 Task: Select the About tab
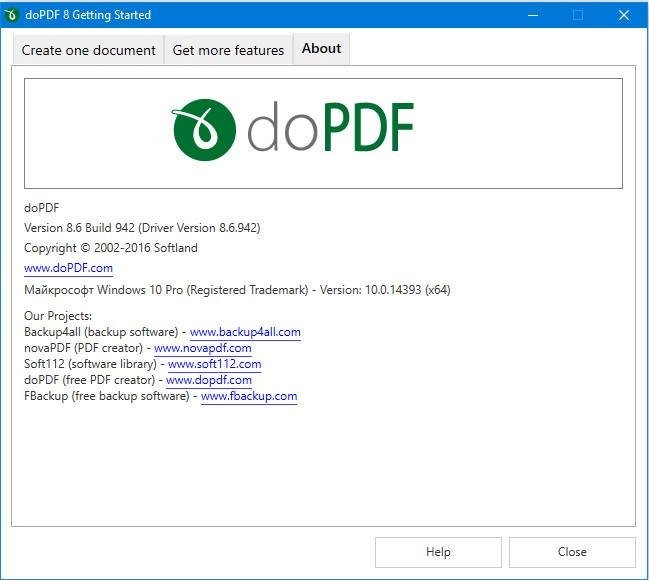(322, 49)
